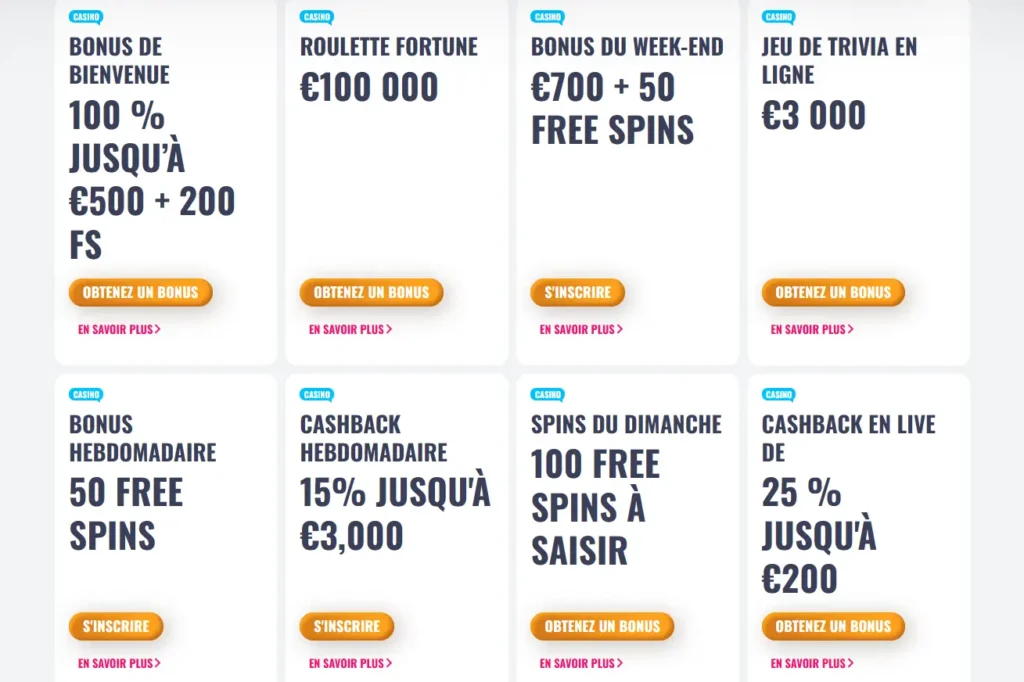Open En Savoir Plus under Roulette Fortune
The width and height of the screenshot is (1024, 682).
350,329
